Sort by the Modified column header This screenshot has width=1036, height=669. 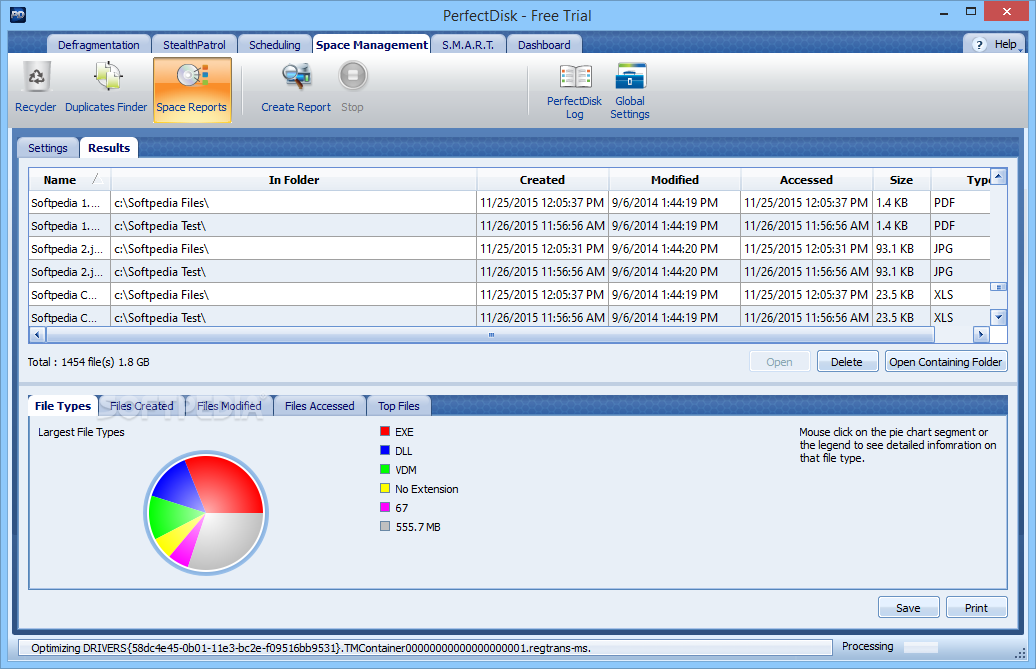click(675, 180)
